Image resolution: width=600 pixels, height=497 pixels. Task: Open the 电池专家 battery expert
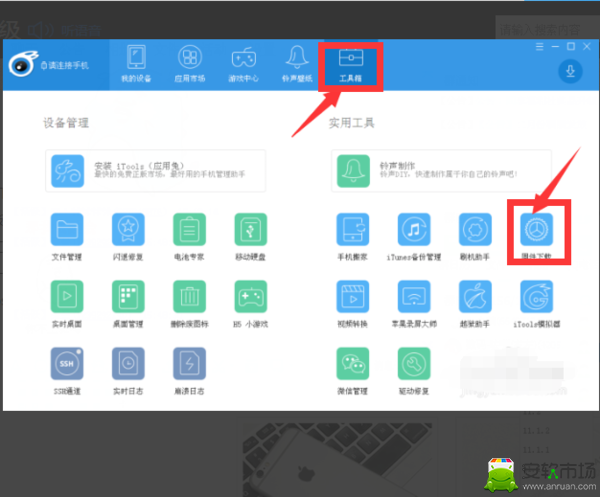point(189,230)
